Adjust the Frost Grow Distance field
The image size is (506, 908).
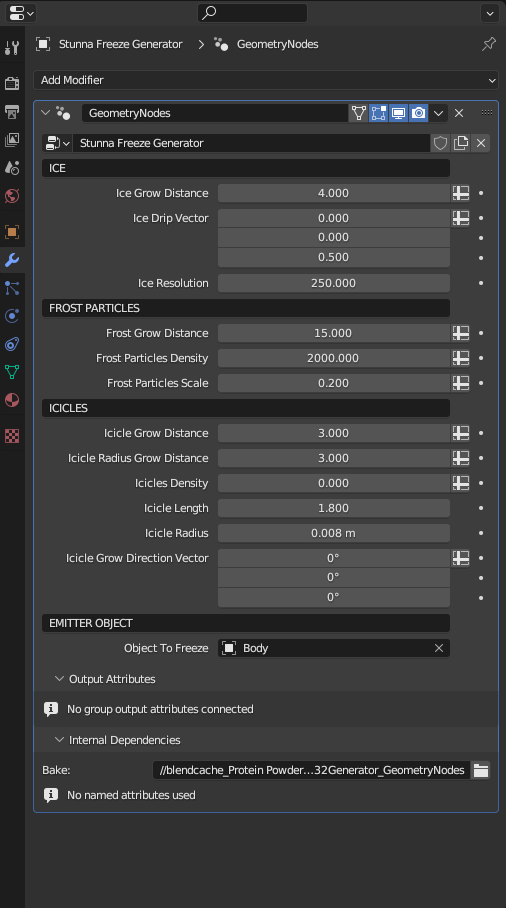pos(333,333)
